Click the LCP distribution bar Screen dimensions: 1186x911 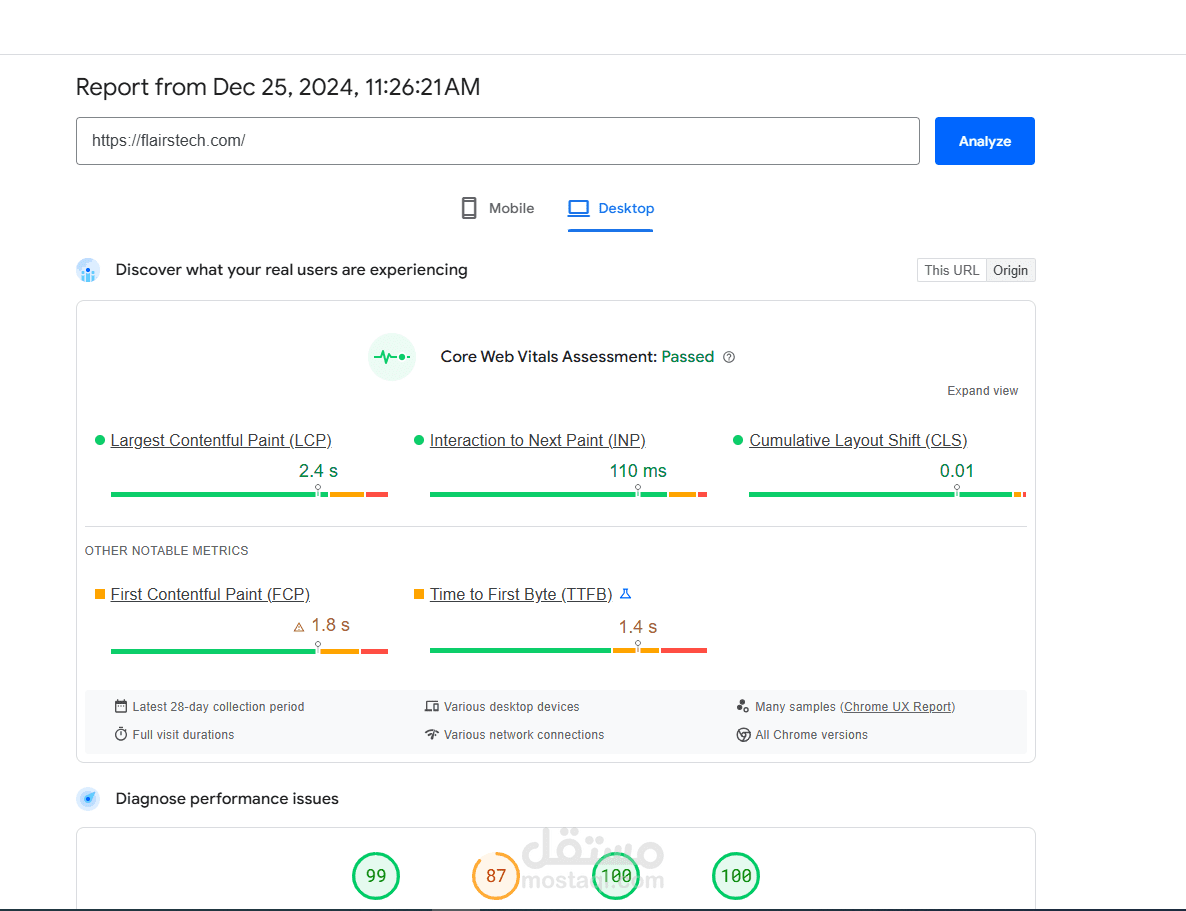coord(249,494)
